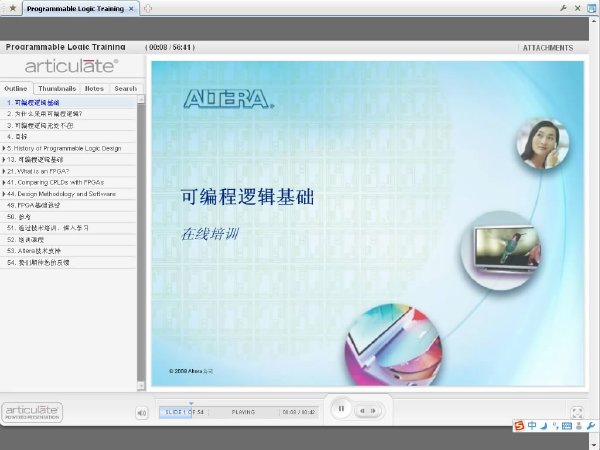Image resolution: width=600 pixels, height=450 pixels.
Task: Click the moon icon in IME bar
Action: tap(543, 426)
